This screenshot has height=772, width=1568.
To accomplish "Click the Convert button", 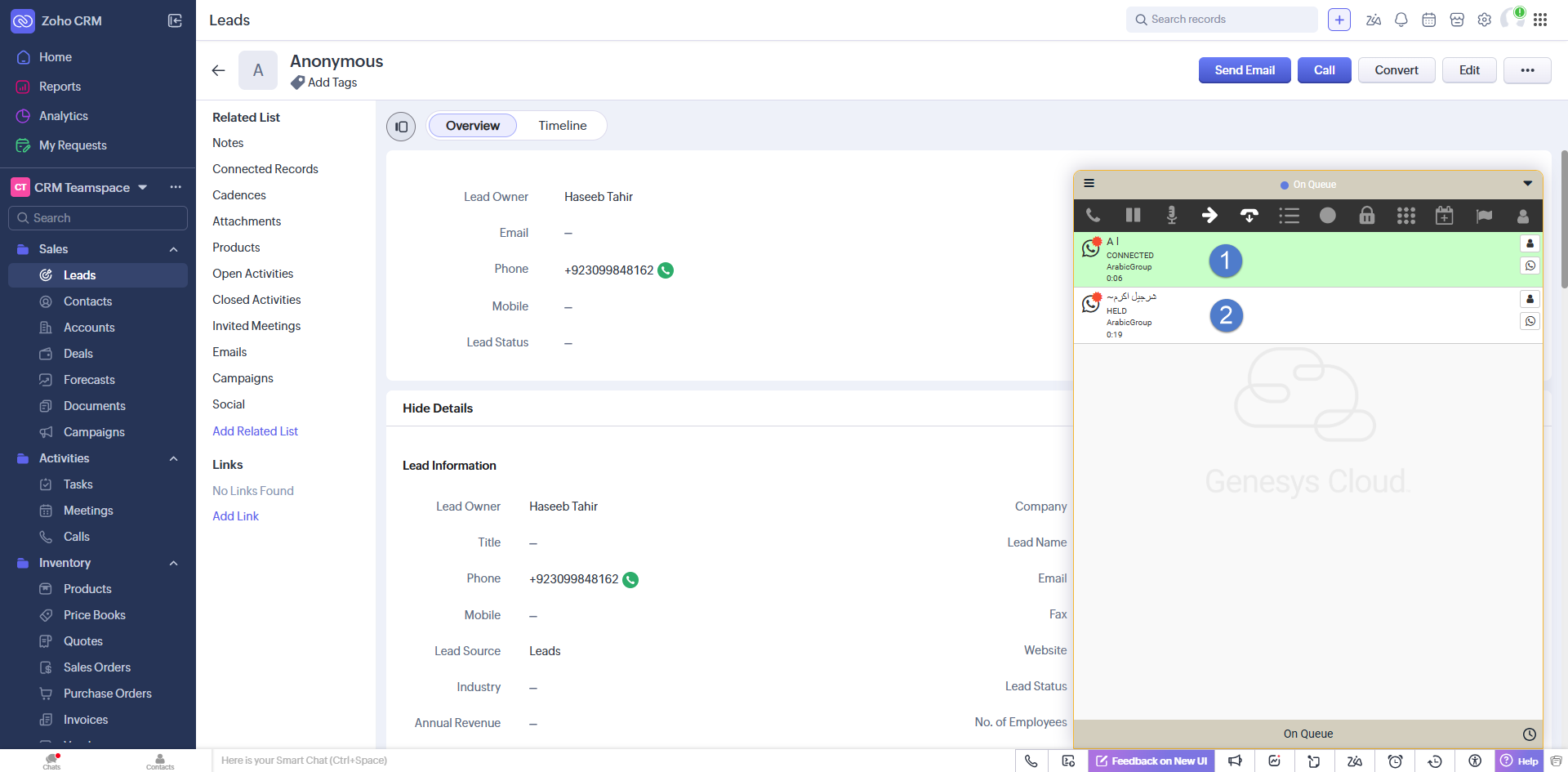I will coord(1396,70).
